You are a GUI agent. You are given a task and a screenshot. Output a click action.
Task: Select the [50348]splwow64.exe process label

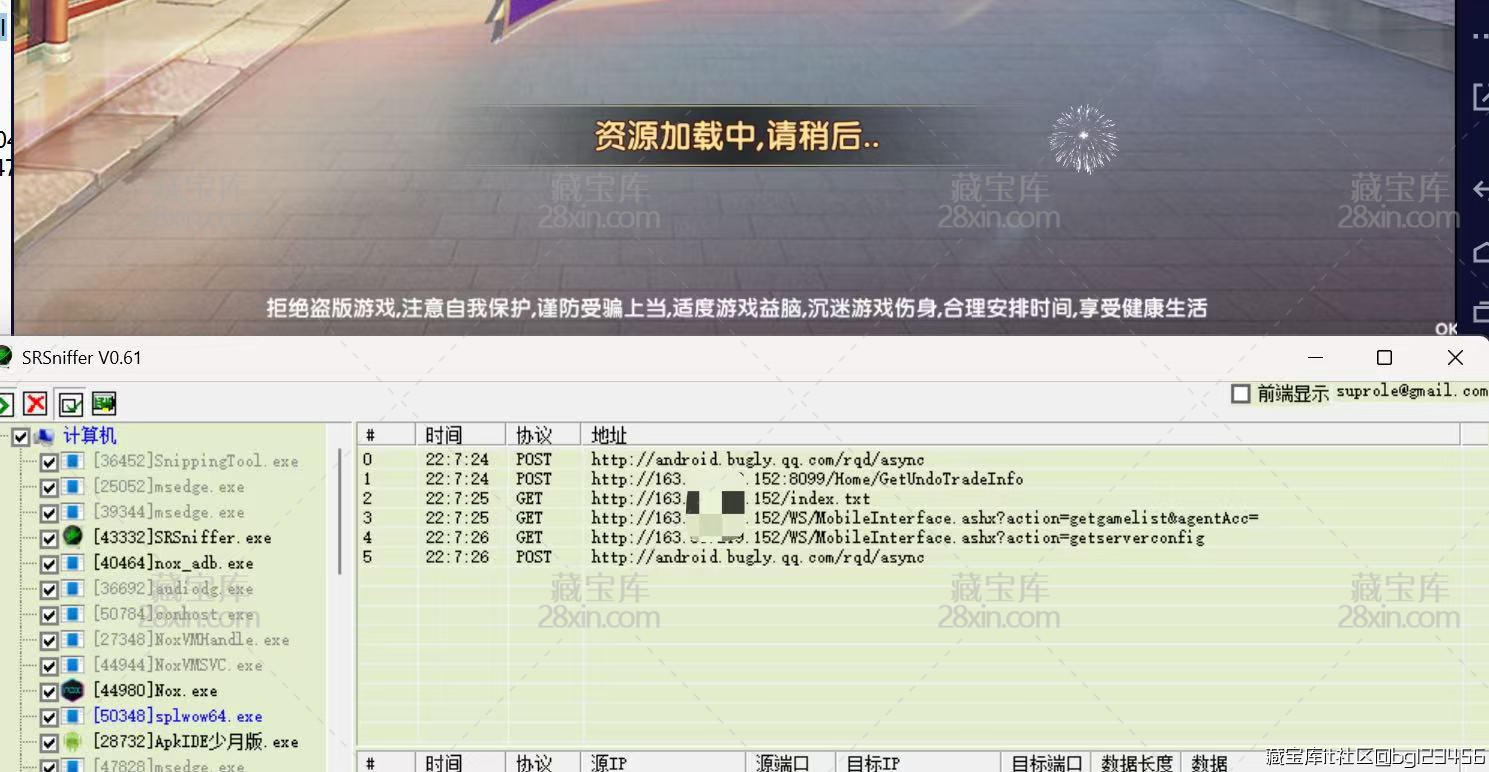point(177,716)
